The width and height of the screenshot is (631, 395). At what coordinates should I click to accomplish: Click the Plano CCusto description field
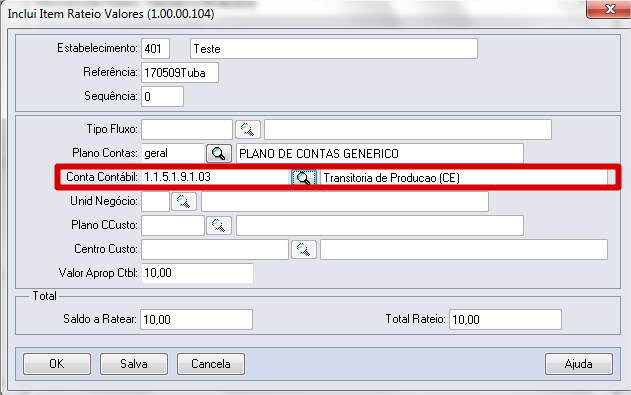click(379, 225)
